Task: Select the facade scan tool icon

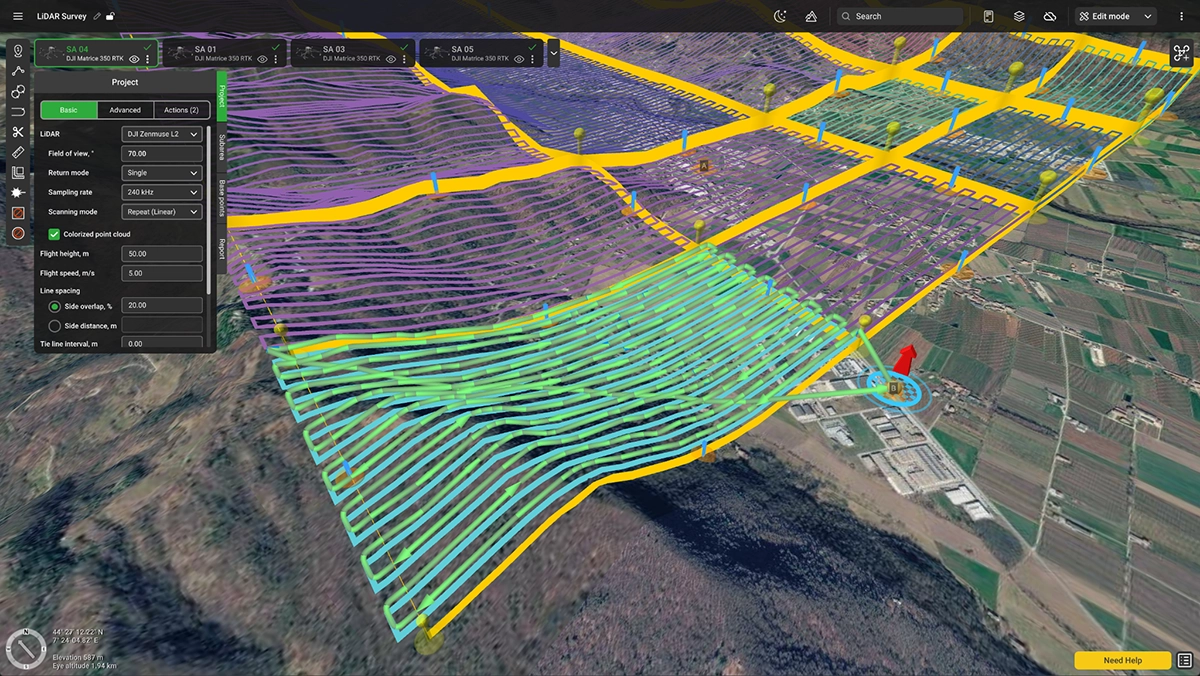Action: (18, 172)
